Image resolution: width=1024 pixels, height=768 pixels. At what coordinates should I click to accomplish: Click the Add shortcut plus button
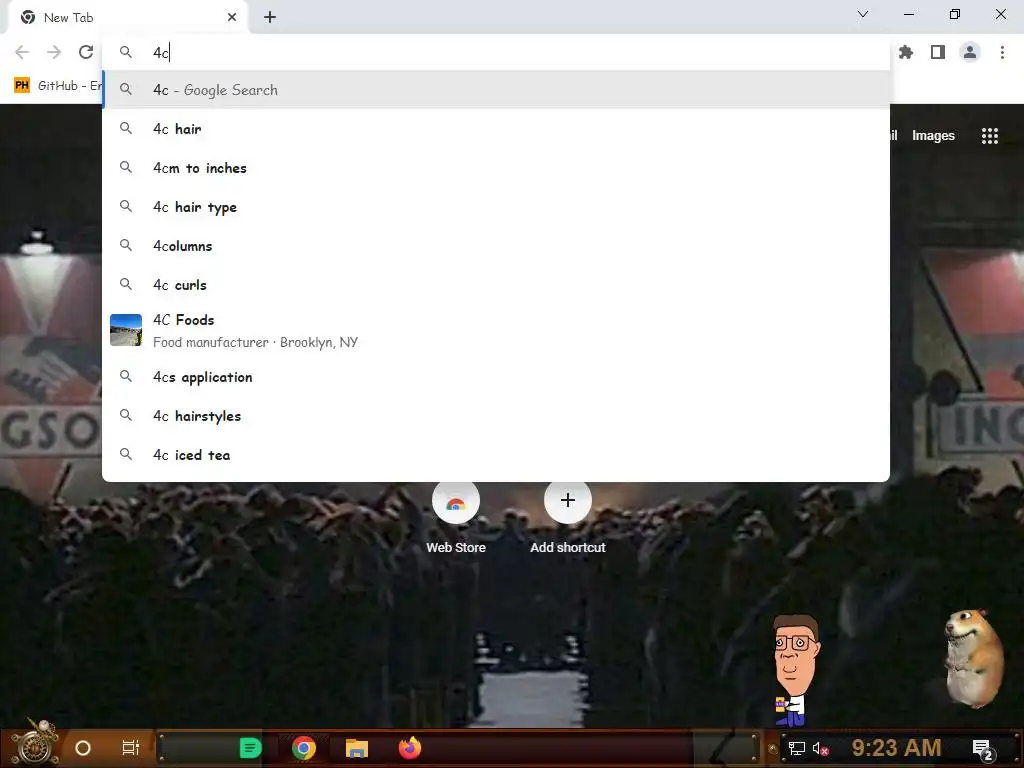pyautogui.click(x=568, y=501)
